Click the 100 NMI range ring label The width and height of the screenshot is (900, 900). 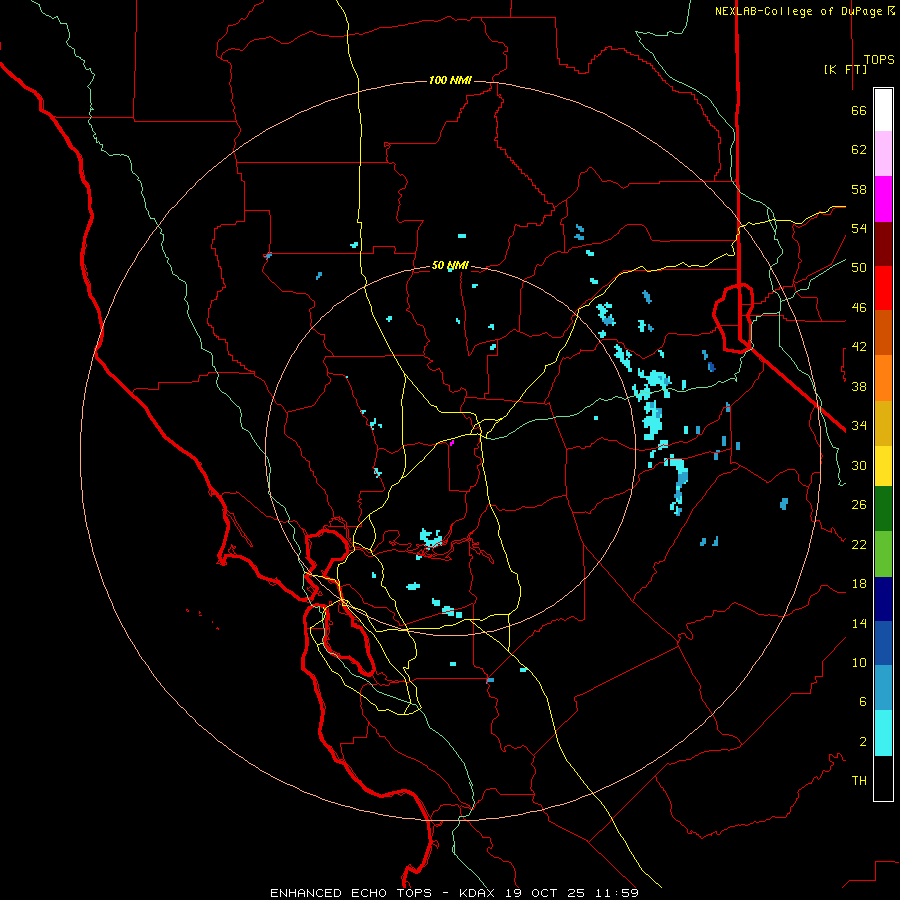pos(450,80)
